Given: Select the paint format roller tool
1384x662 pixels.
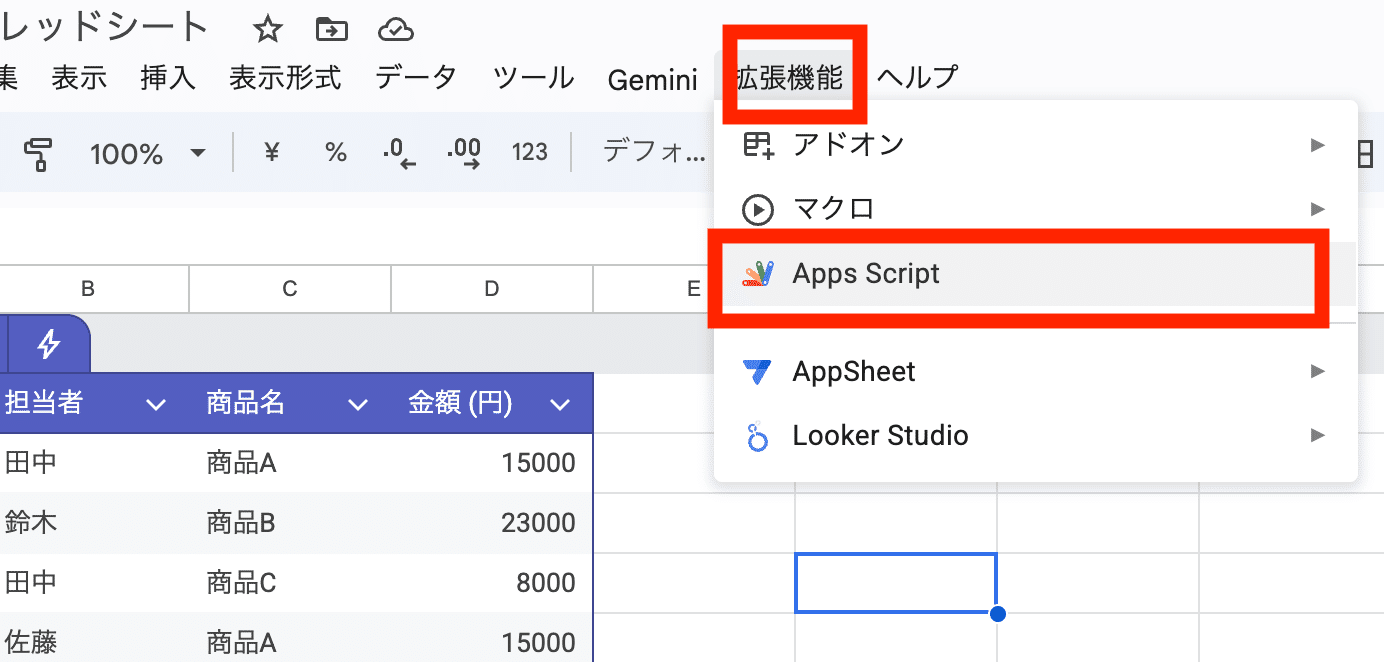Looking at the screenshot, I should tap(38, 153).
